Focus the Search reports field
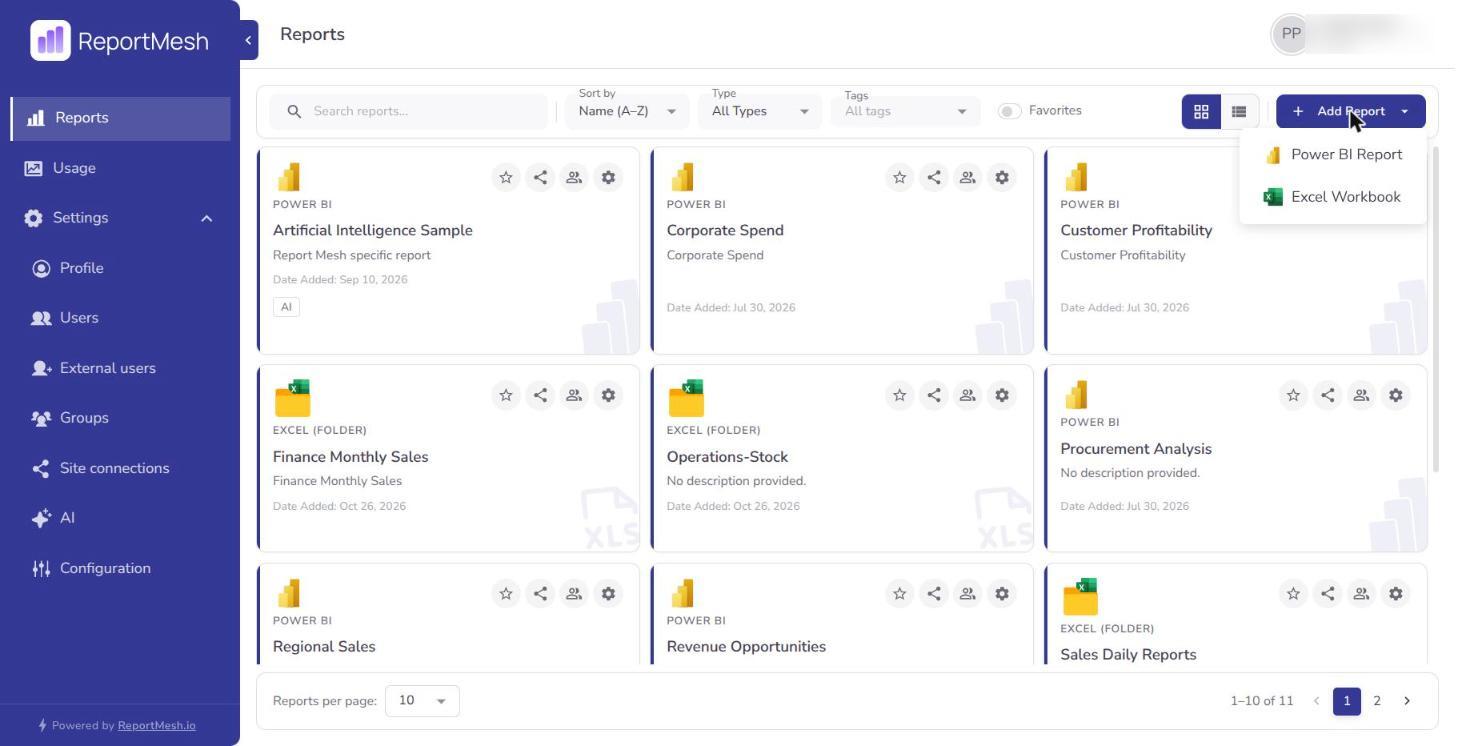Image resolution: width=1470 pixels, height=746 pixels. 411,112
